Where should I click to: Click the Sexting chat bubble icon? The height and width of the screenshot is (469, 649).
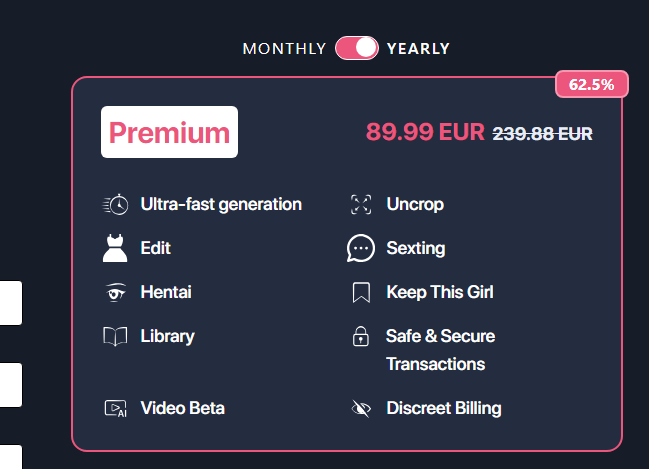coord(361,248)
